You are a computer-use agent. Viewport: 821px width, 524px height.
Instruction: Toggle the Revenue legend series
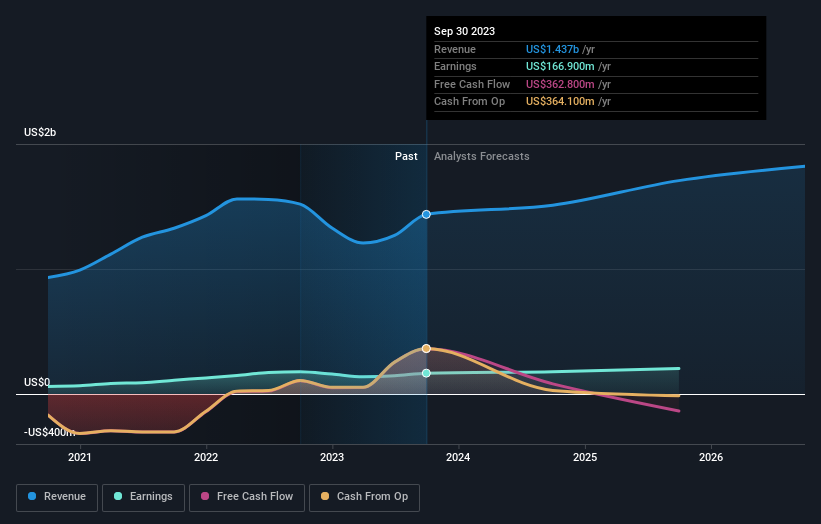click(x=57, y=497)
